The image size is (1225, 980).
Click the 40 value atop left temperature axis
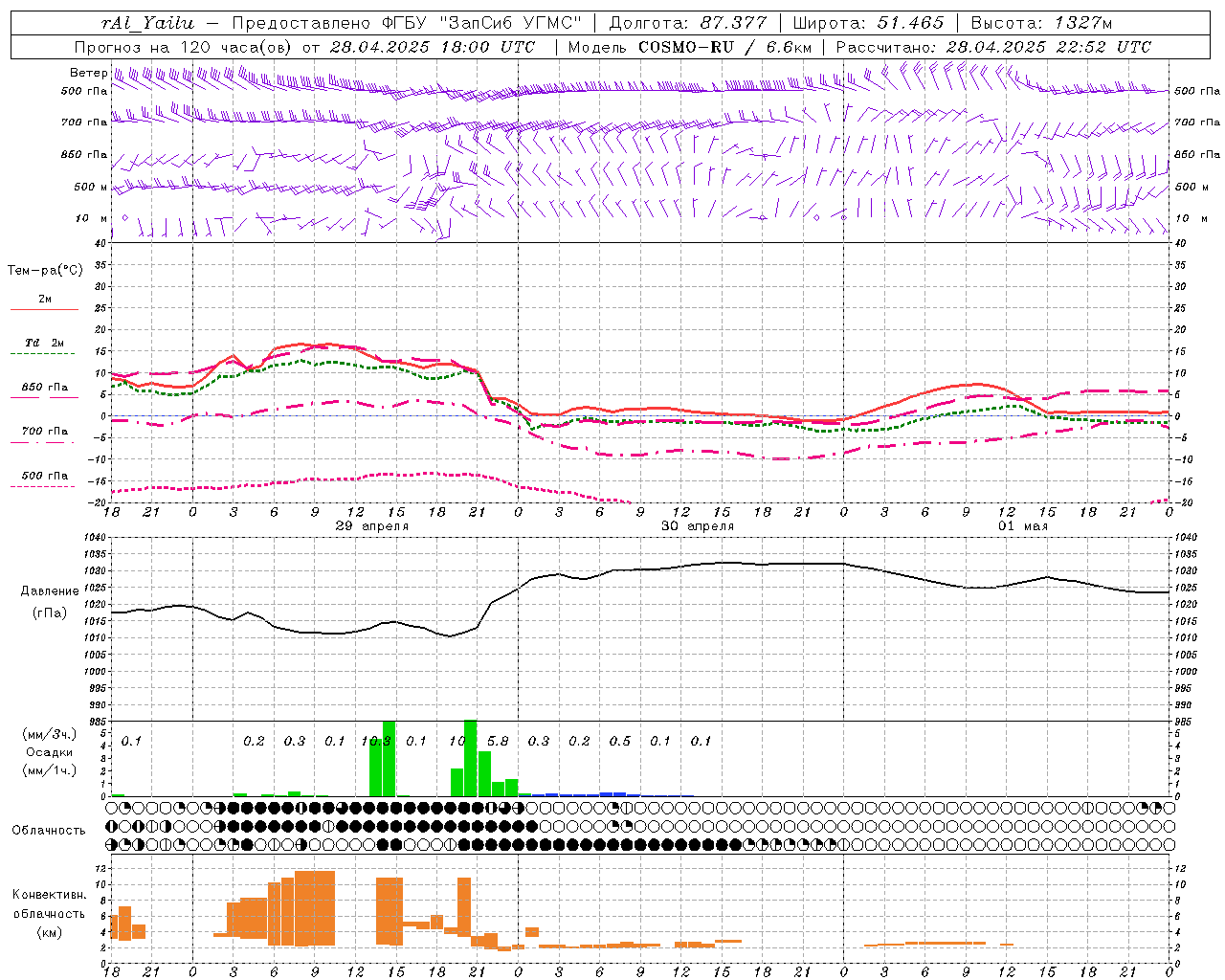point(100,243)
